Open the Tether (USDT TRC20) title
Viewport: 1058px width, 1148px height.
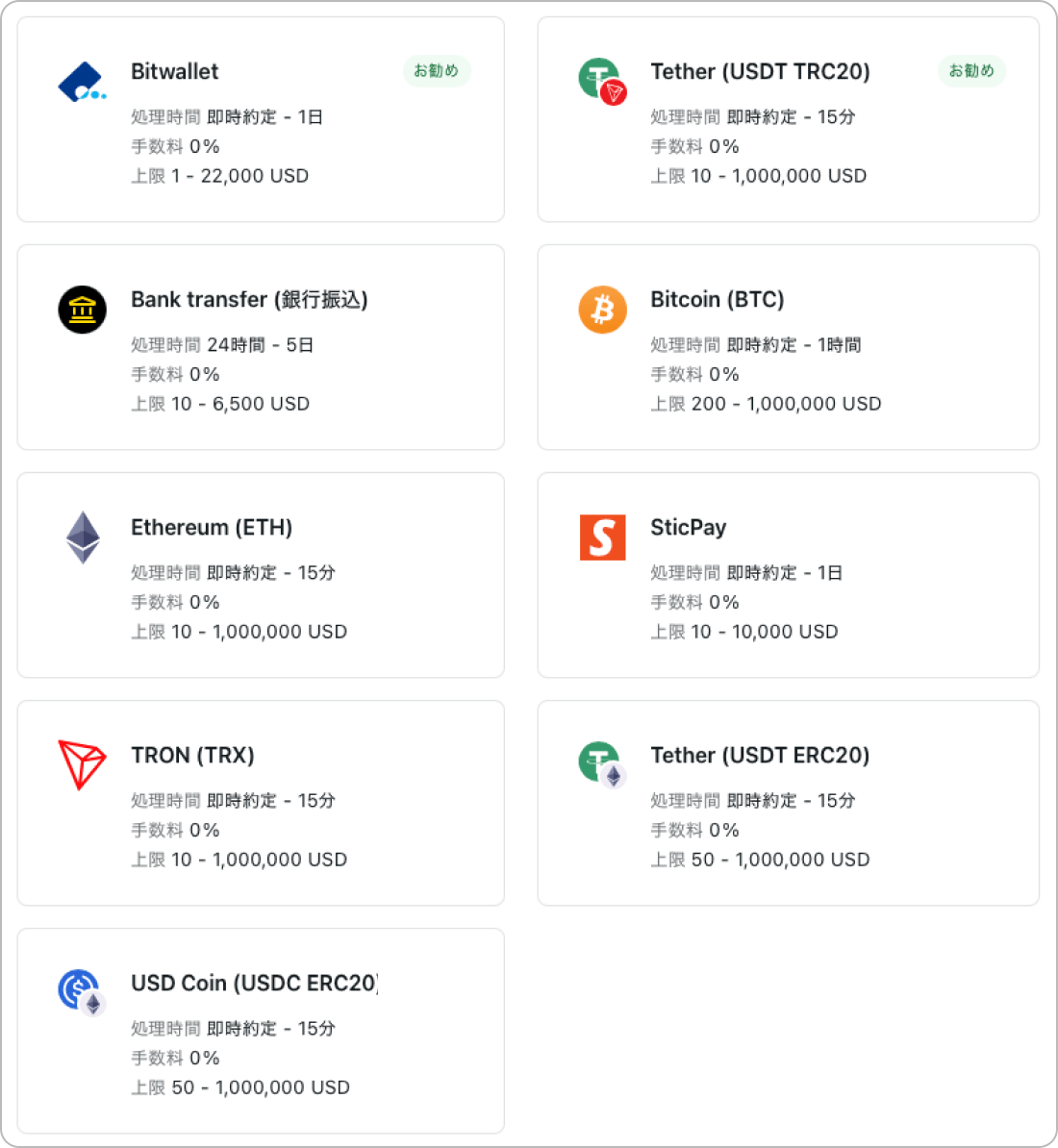click(760, 72)
